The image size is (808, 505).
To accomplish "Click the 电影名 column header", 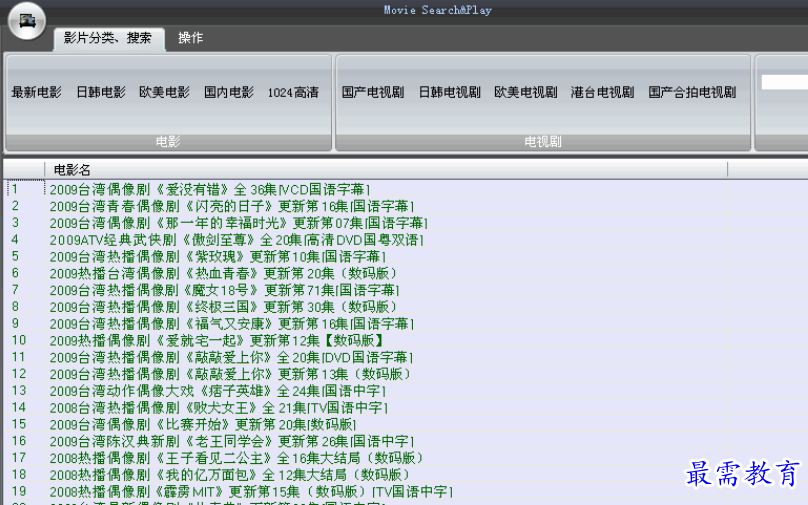I will [386, 170].
